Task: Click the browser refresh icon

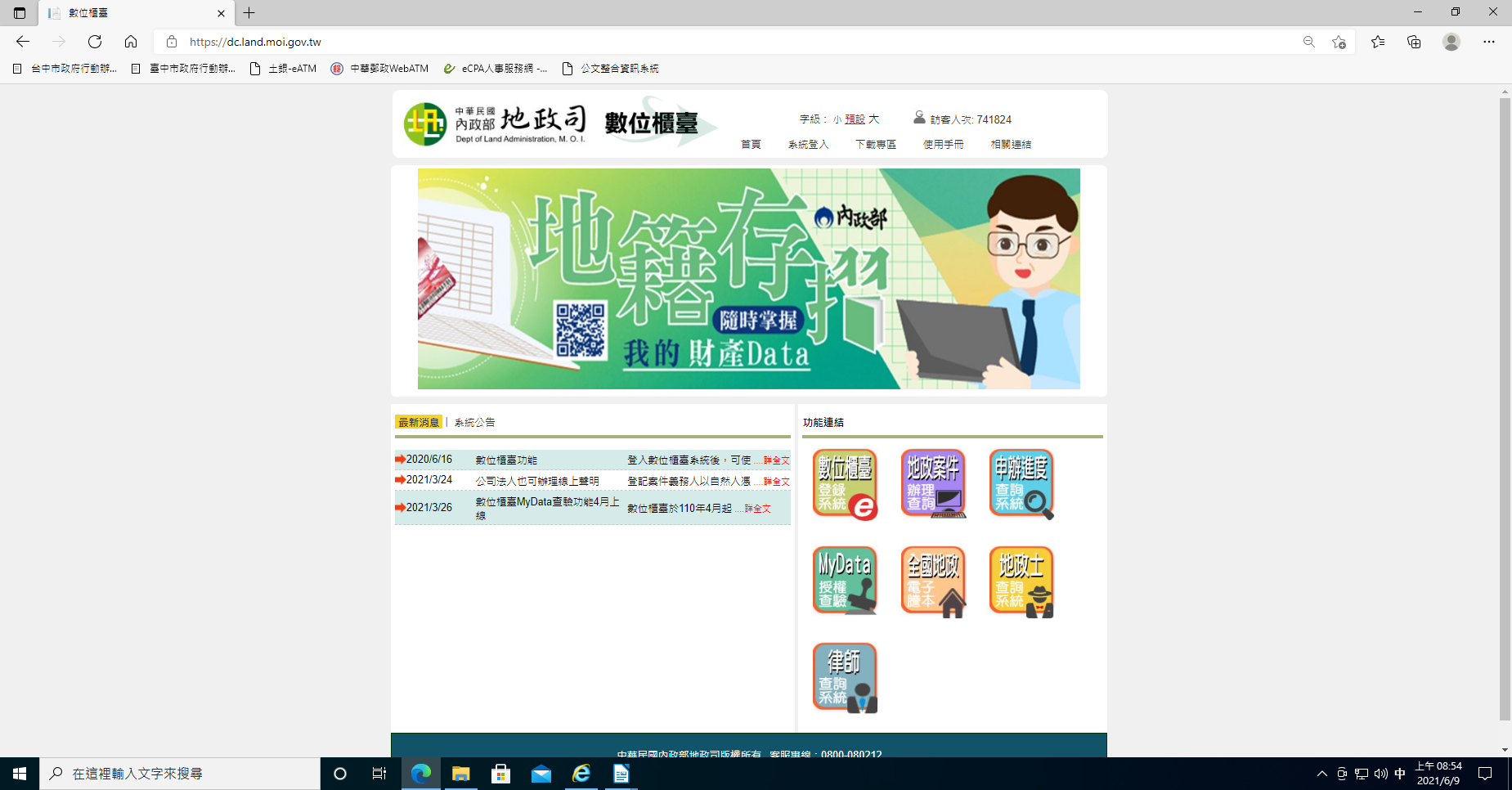Action: coord(95,42)
